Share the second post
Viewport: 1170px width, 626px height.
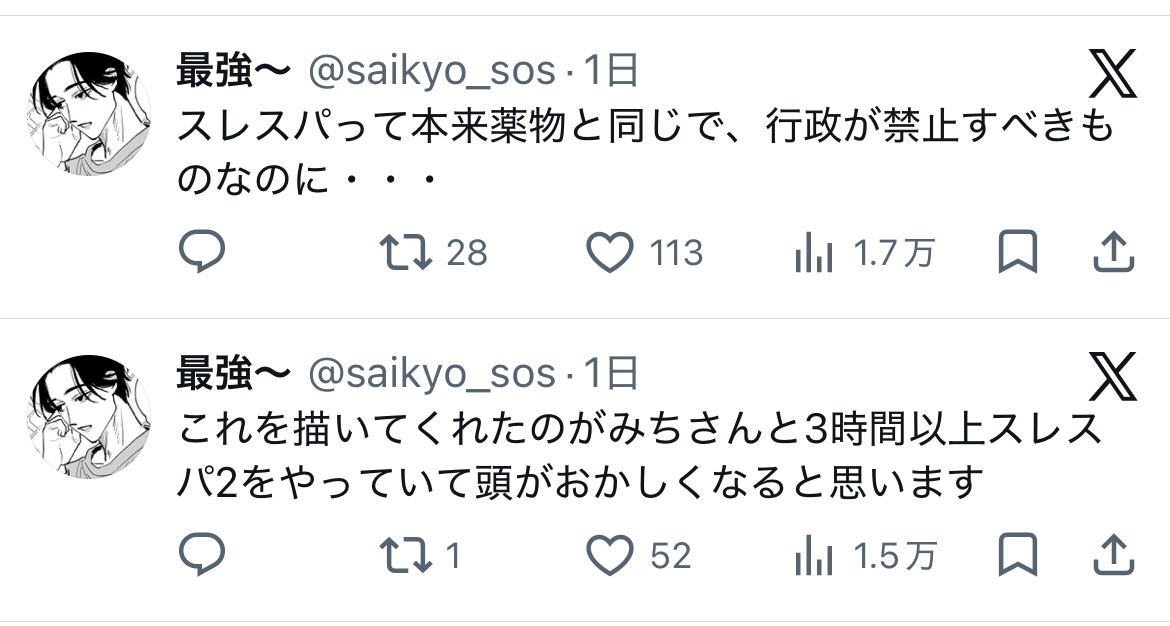pos(1112,555)
